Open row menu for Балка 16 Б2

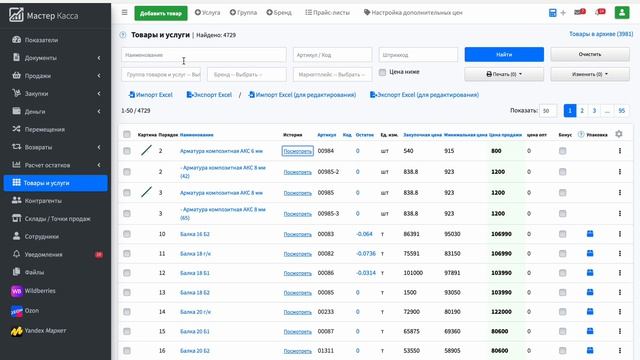pyautogui.click(x=620, y=234)
